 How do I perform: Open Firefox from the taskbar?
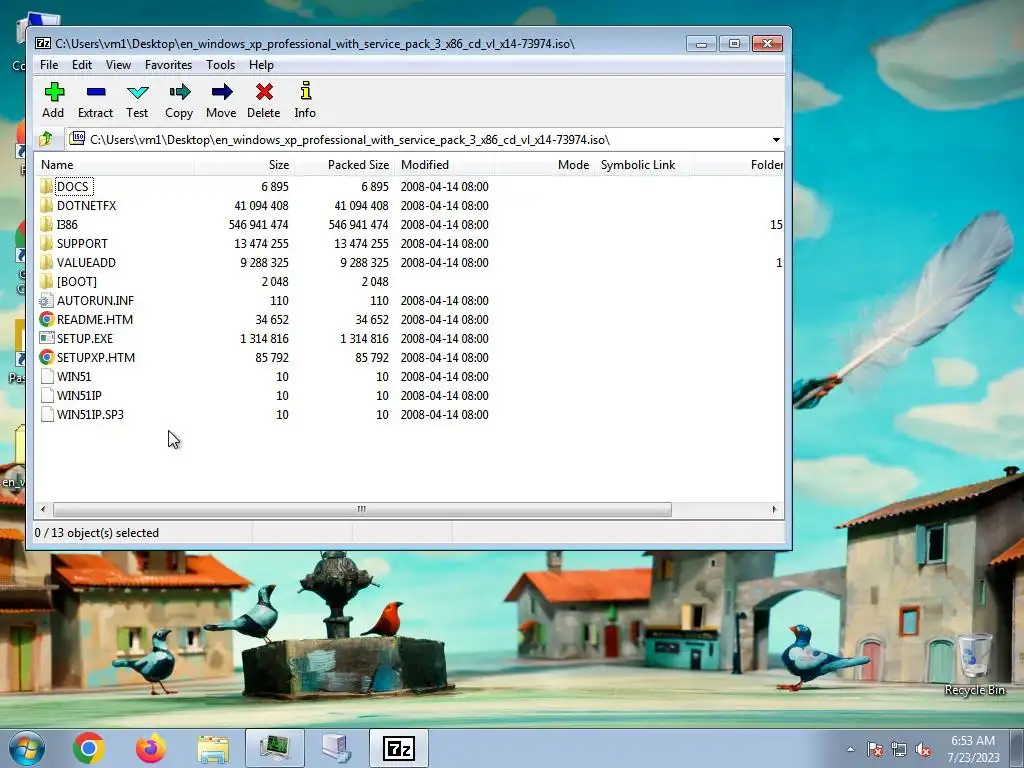coord(151,748)
